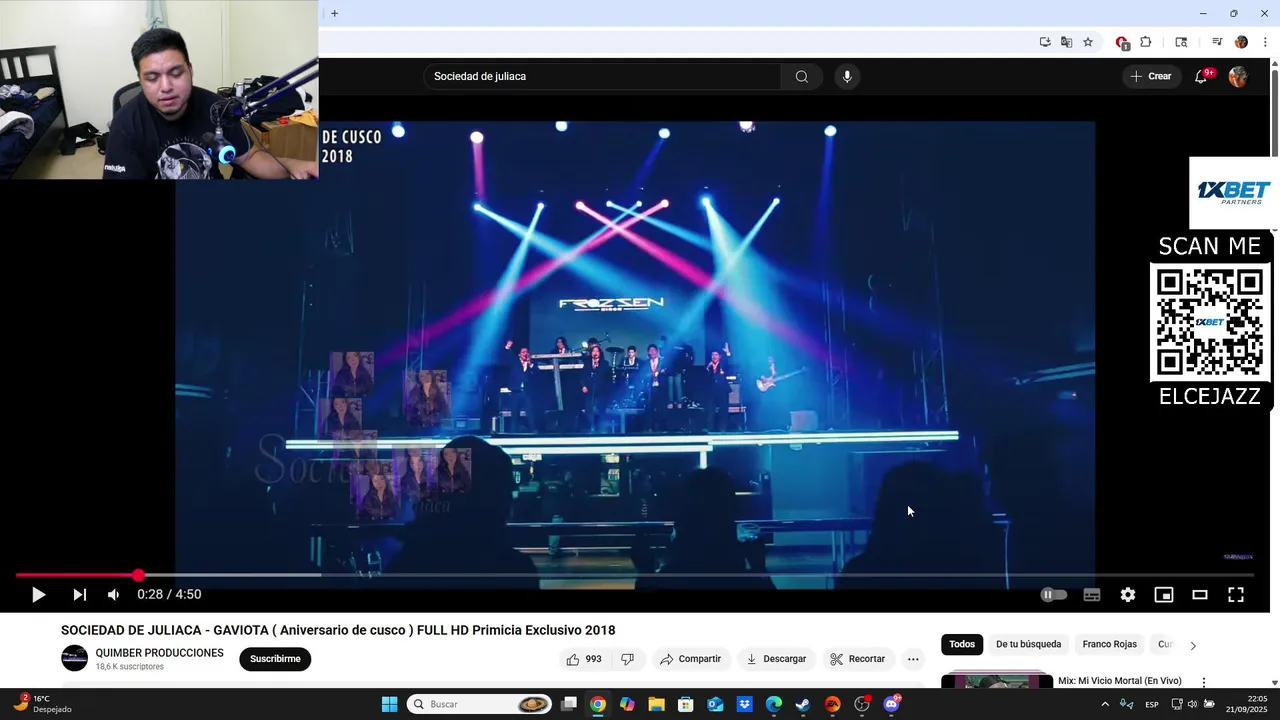This screenshot has height=720, width=1280.
Task: Start voice search with microphone
Action: [847, 77]
